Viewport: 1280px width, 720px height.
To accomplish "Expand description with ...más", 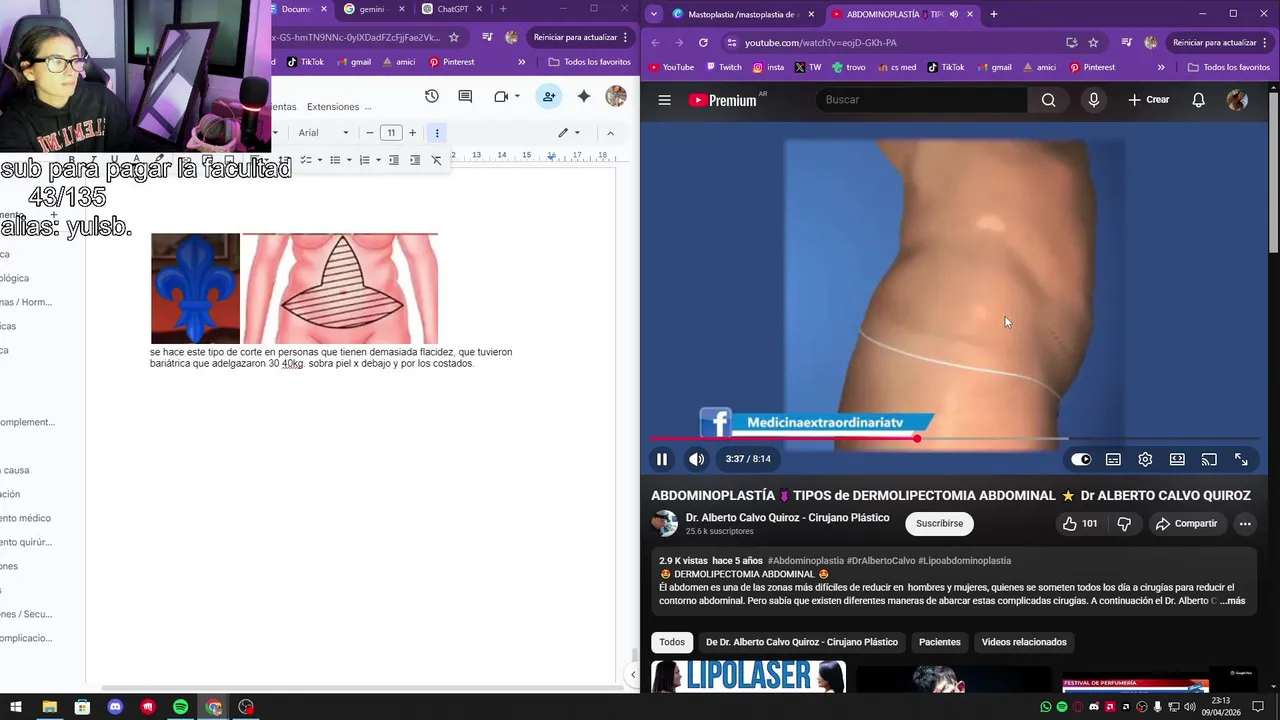I will (1231, 601).
